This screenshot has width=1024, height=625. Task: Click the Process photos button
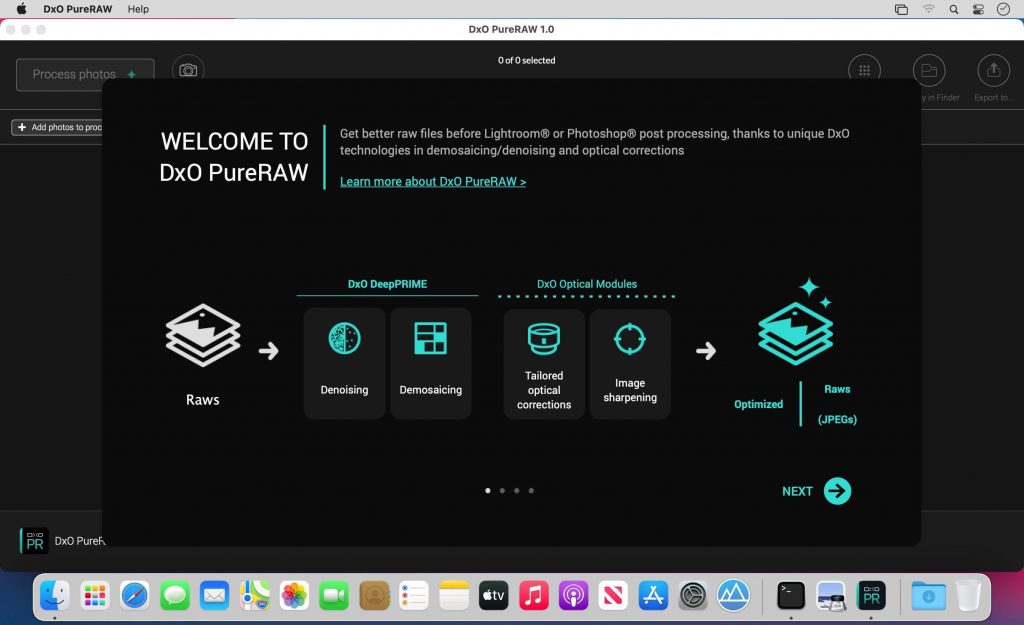click(85, 74)
